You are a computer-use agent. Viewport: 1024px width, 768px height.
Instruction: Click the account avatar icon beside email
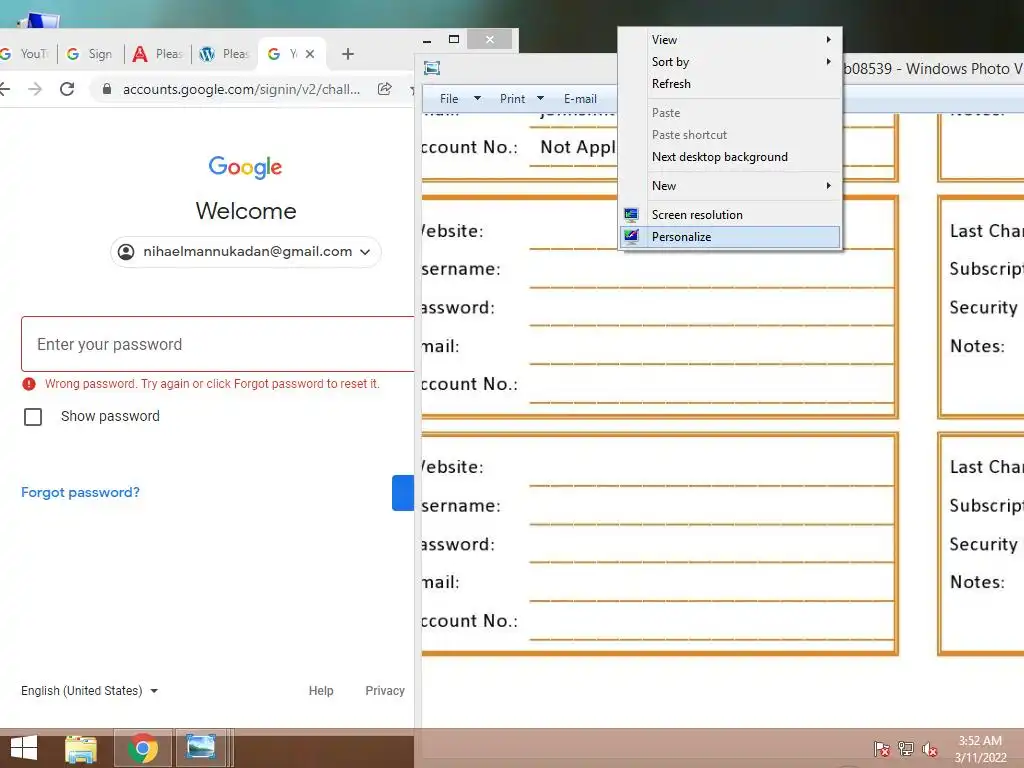click(126, 252)
